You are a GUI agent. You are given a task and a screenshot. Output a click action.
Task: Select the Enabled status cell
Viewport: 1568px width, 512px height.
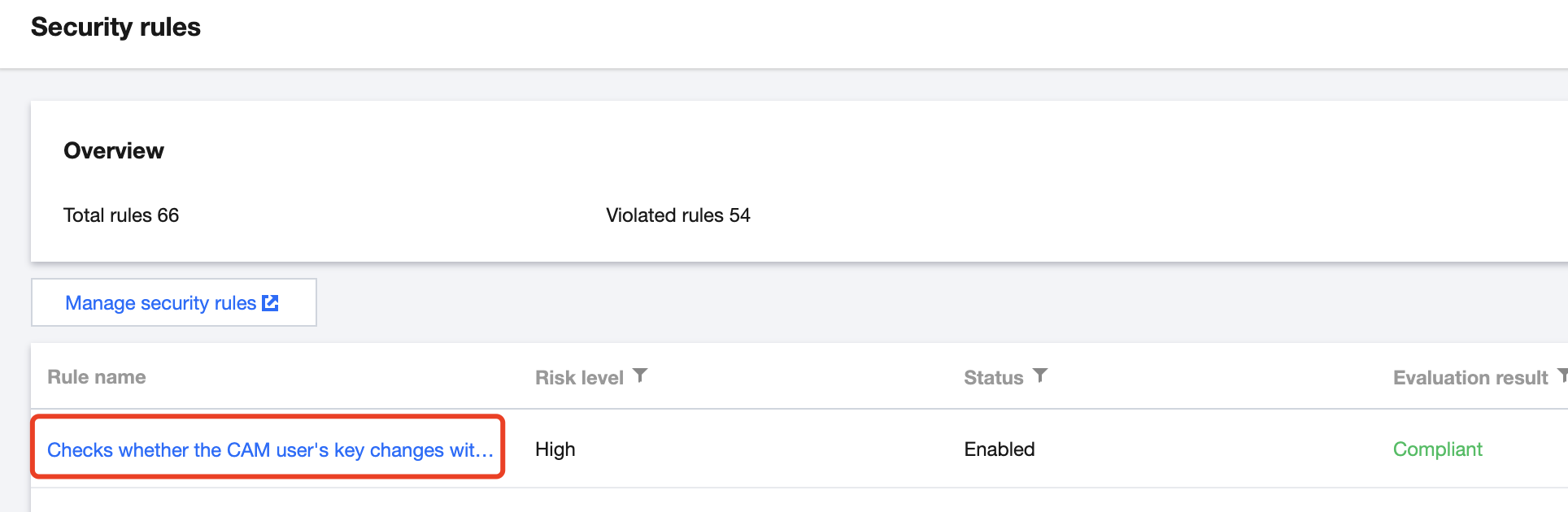click(1000, 449)
